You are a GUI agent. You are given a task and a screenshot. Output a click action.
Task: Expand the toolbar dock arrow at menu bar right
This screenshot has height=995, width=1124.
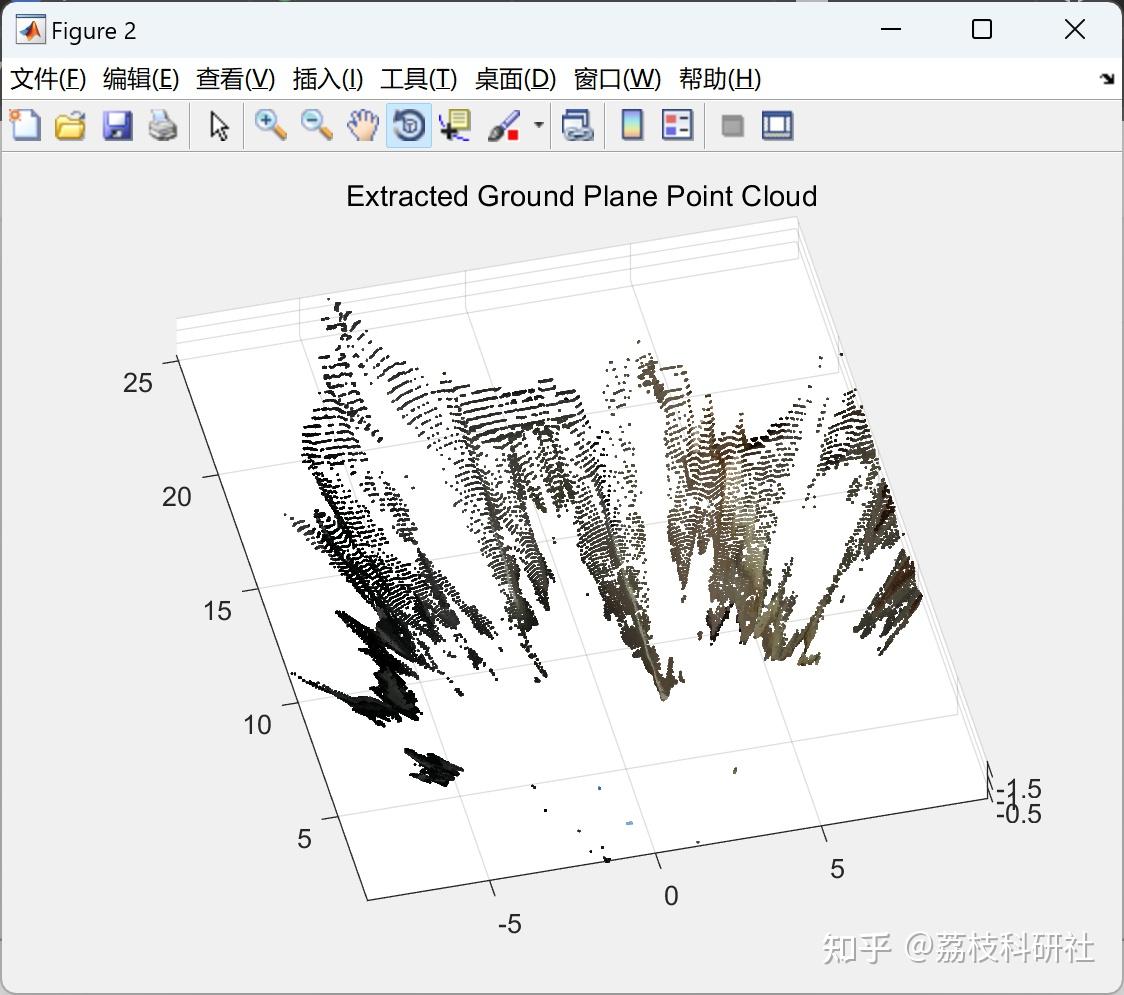pyautogui.click(x=1106, y=79)
